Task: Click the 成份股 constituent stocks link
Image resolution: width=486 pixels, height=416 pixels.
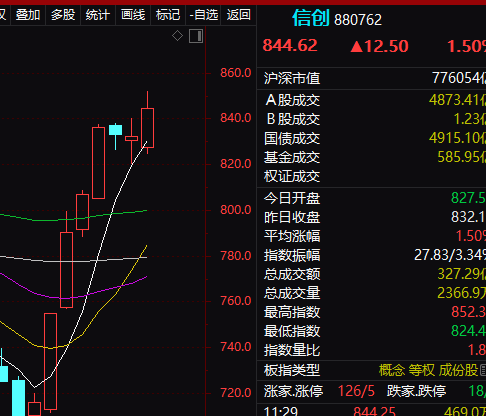Action: (x=459, y=370)
